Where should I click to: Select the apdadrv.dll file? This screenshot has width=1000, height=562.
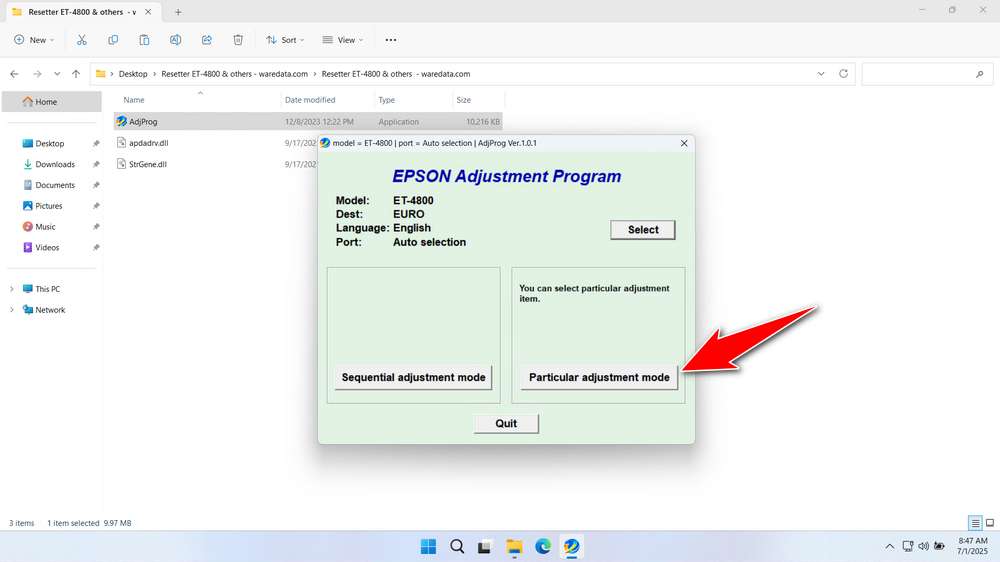tap(149, 143)
